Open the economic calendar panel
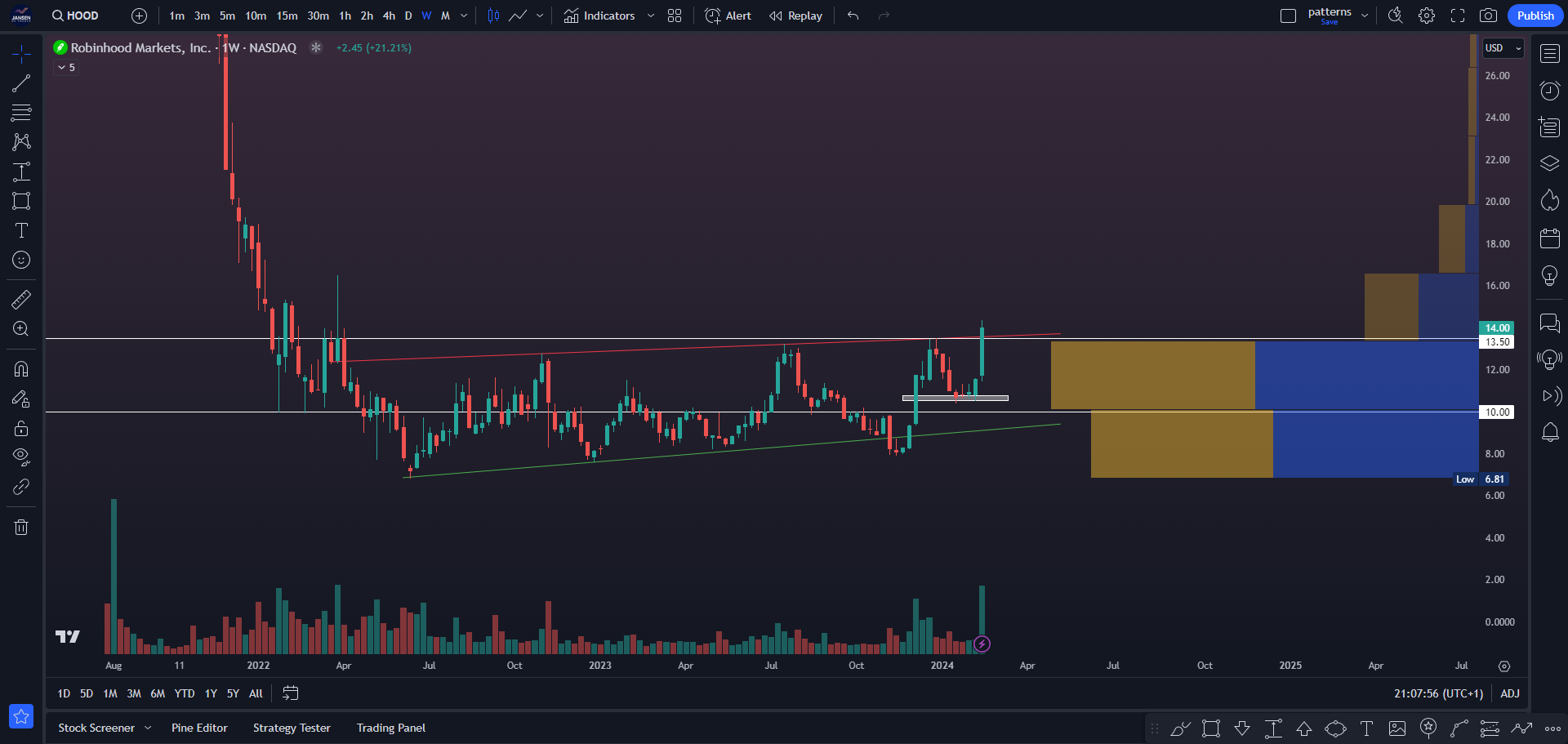The image size is (1568, 744). tap(1550, 238)
